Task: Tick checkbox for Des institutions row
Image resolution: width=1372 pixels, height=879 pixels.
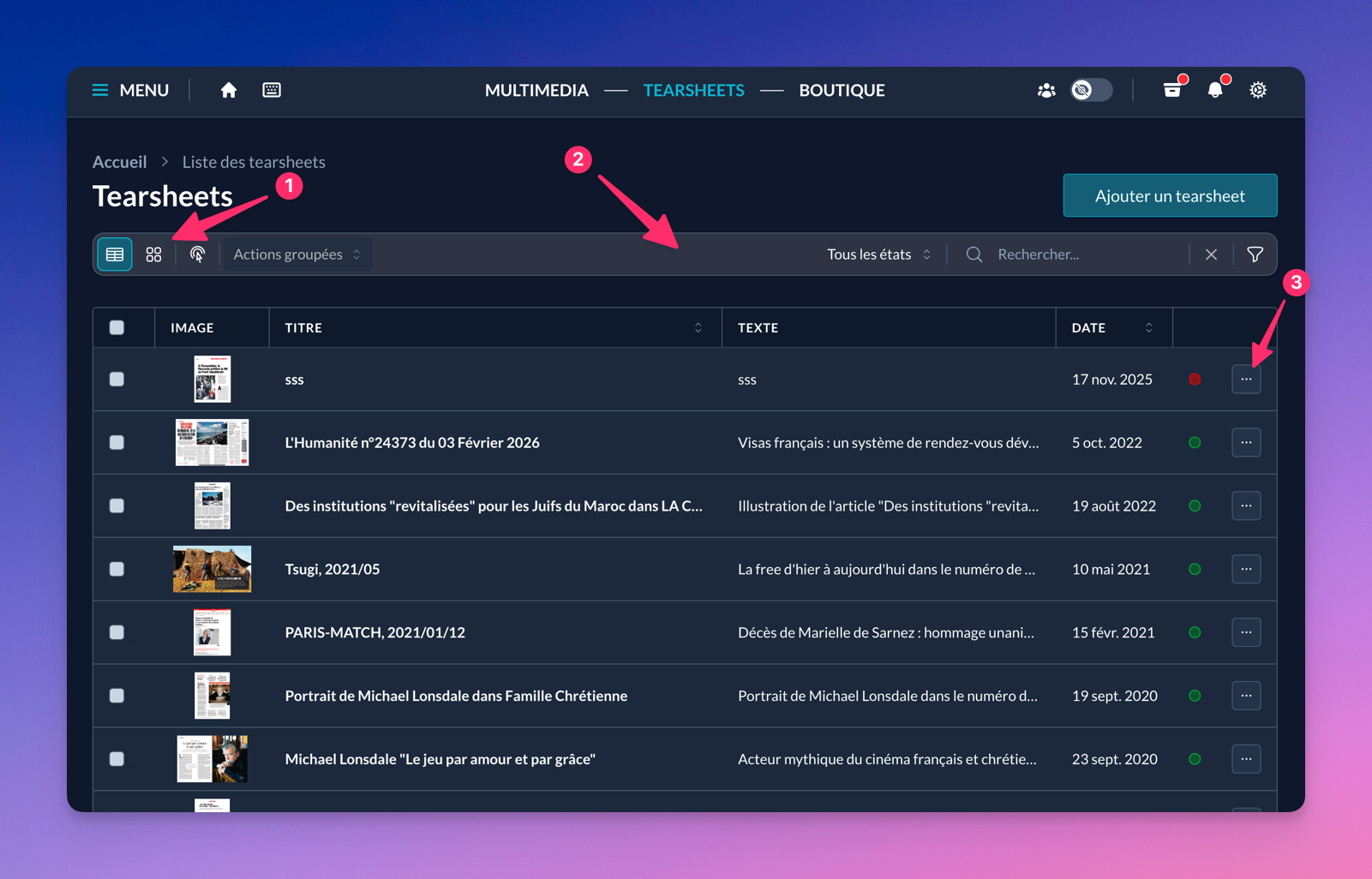Action: [x=117, y=505]
